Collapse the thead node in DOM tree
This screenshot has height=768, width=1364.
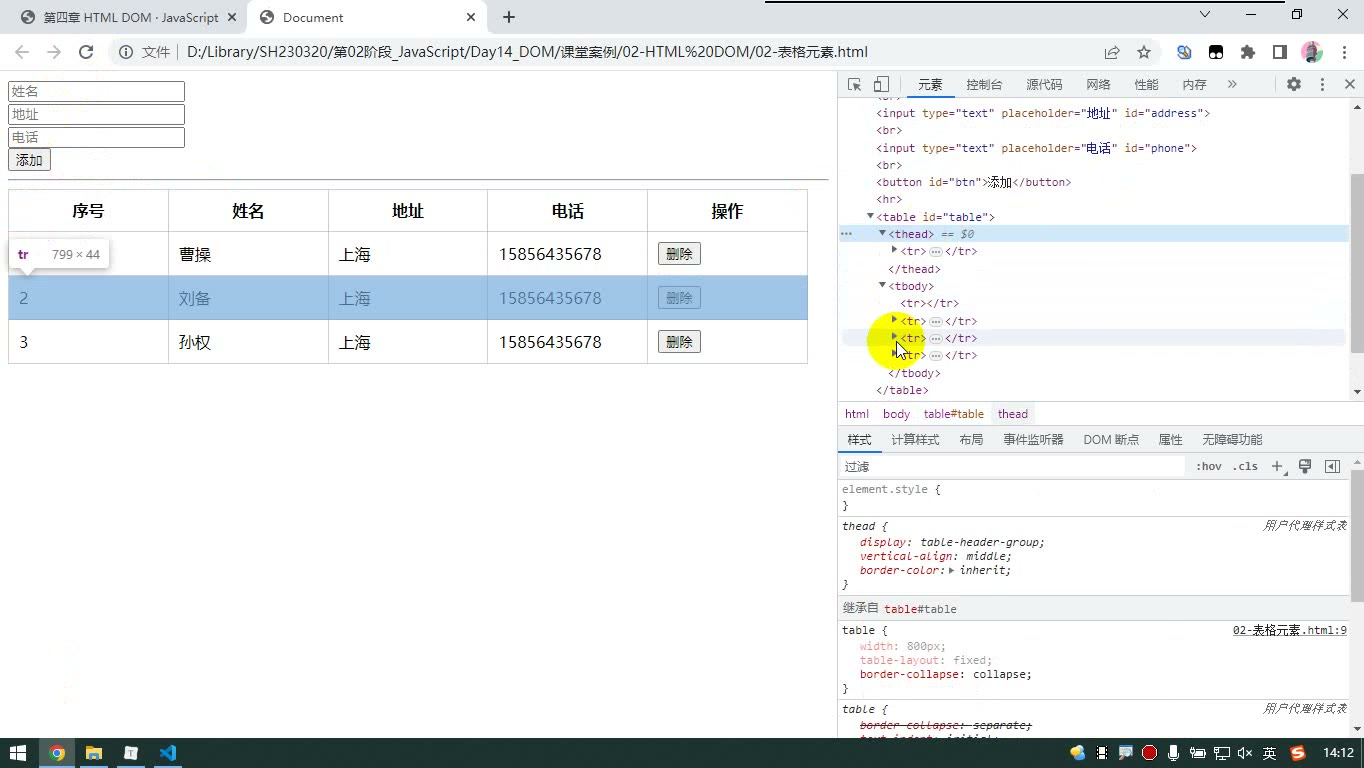click(x=882, y=233)
